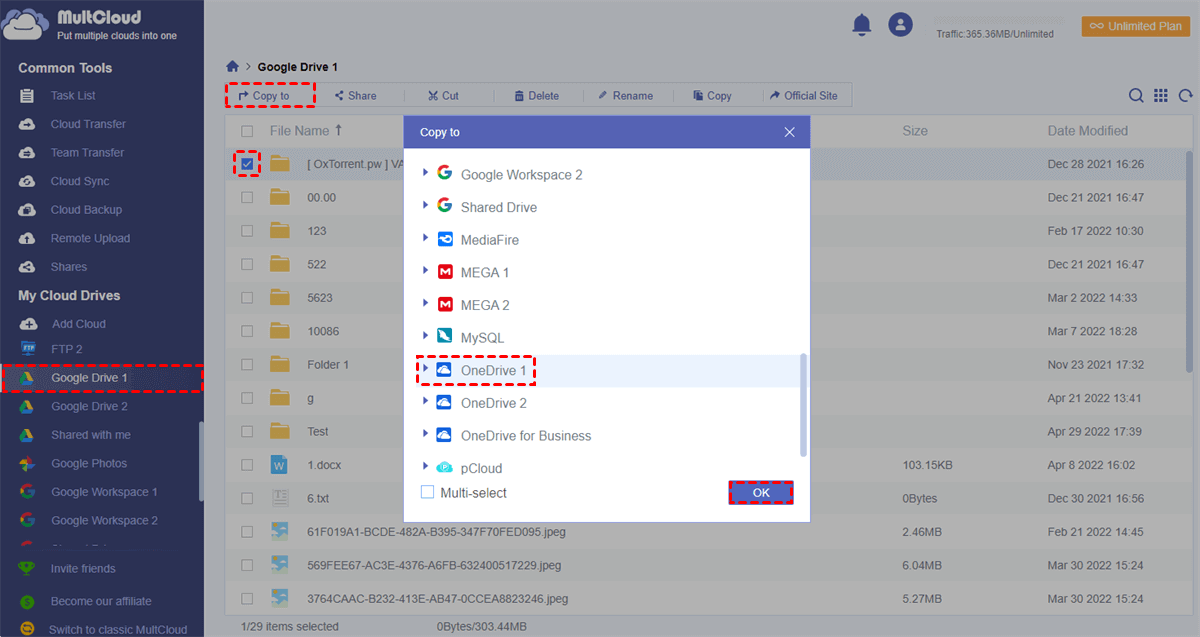
Task: Click Official Site in the toolbar
Action: (803, 96)
